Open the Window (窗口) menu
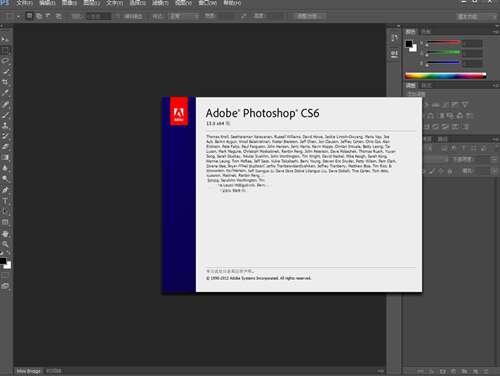The image size is (500, 376). [x=208, y=3]
